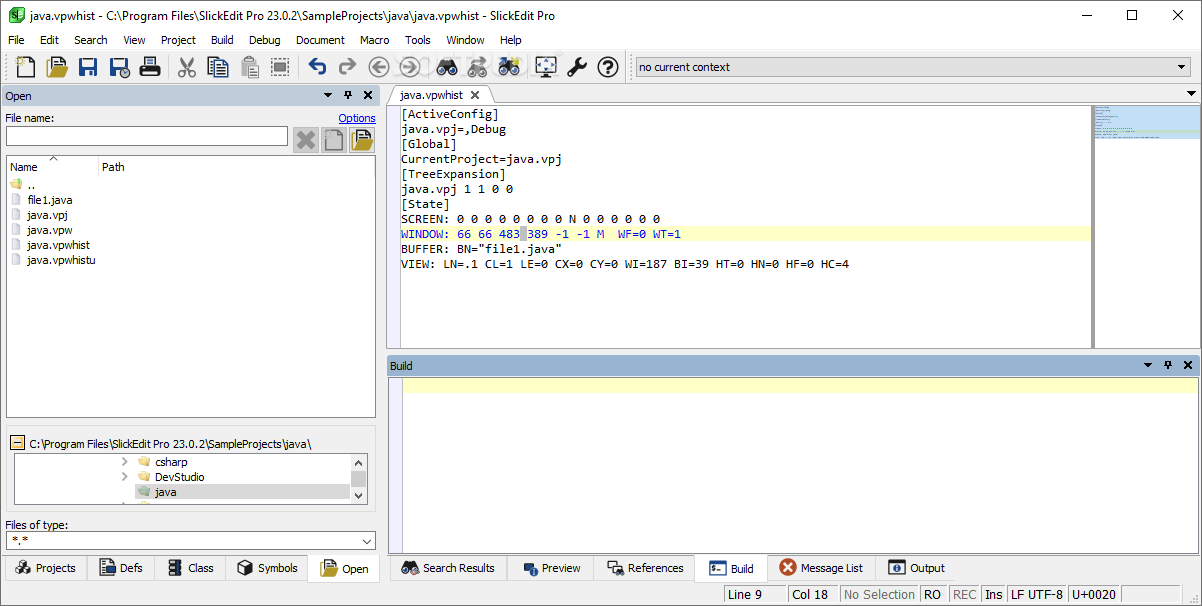Open the Debug menu
Image resolution: width=1202 pixels, height=606 pixels.
(x=265, y=40)
